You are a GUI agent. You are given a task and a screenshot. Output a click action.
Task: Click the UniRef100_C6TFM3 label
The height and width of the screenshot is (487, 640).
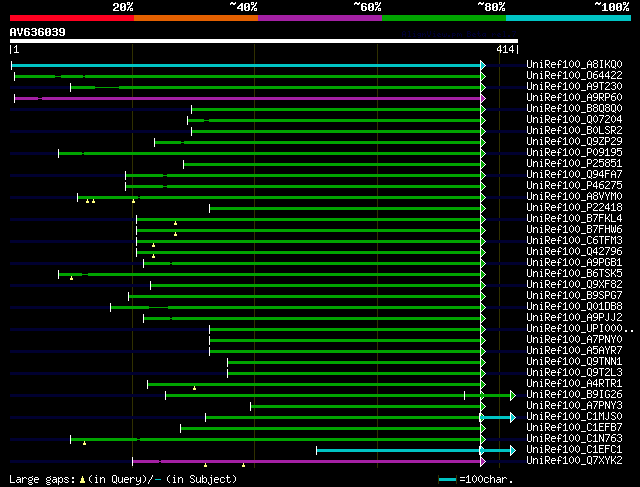click(574, 241)
